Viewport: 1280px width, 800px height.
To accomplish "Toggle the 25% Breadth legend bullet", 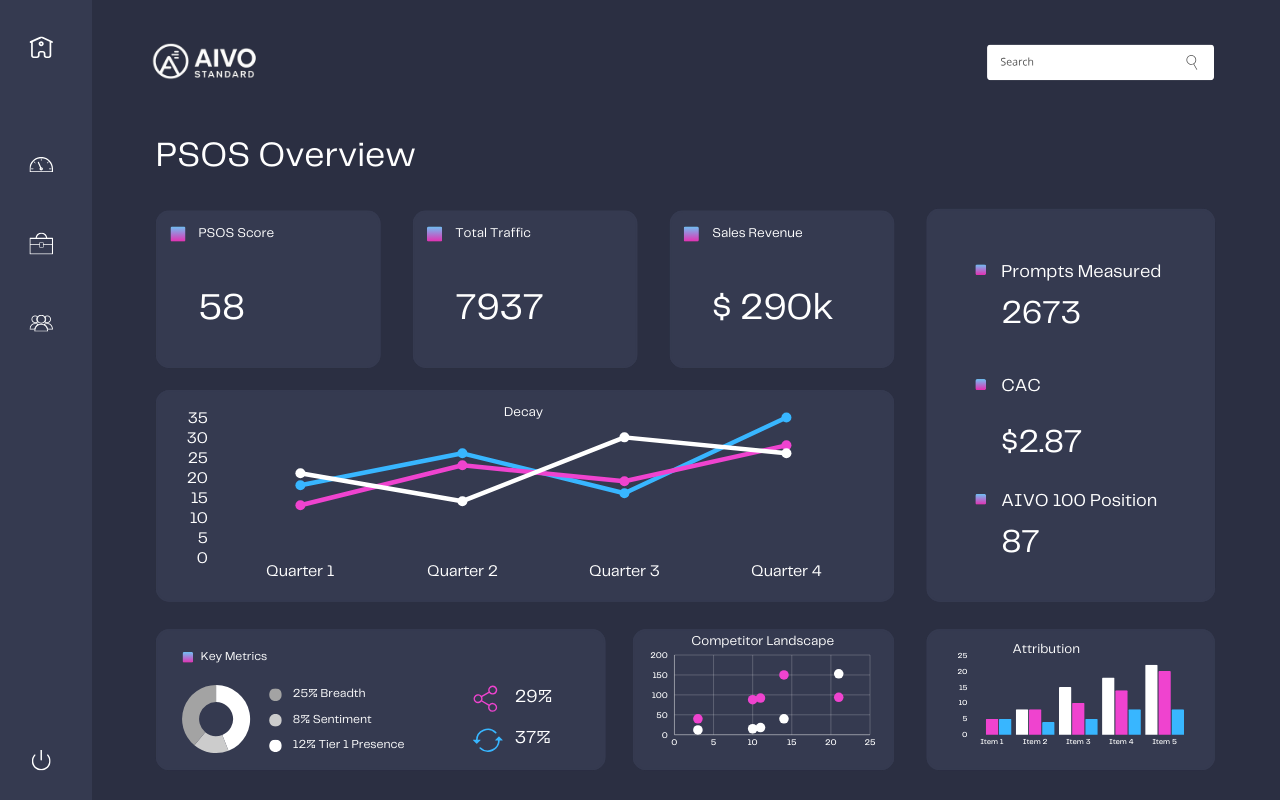I will tap(273, 692).
